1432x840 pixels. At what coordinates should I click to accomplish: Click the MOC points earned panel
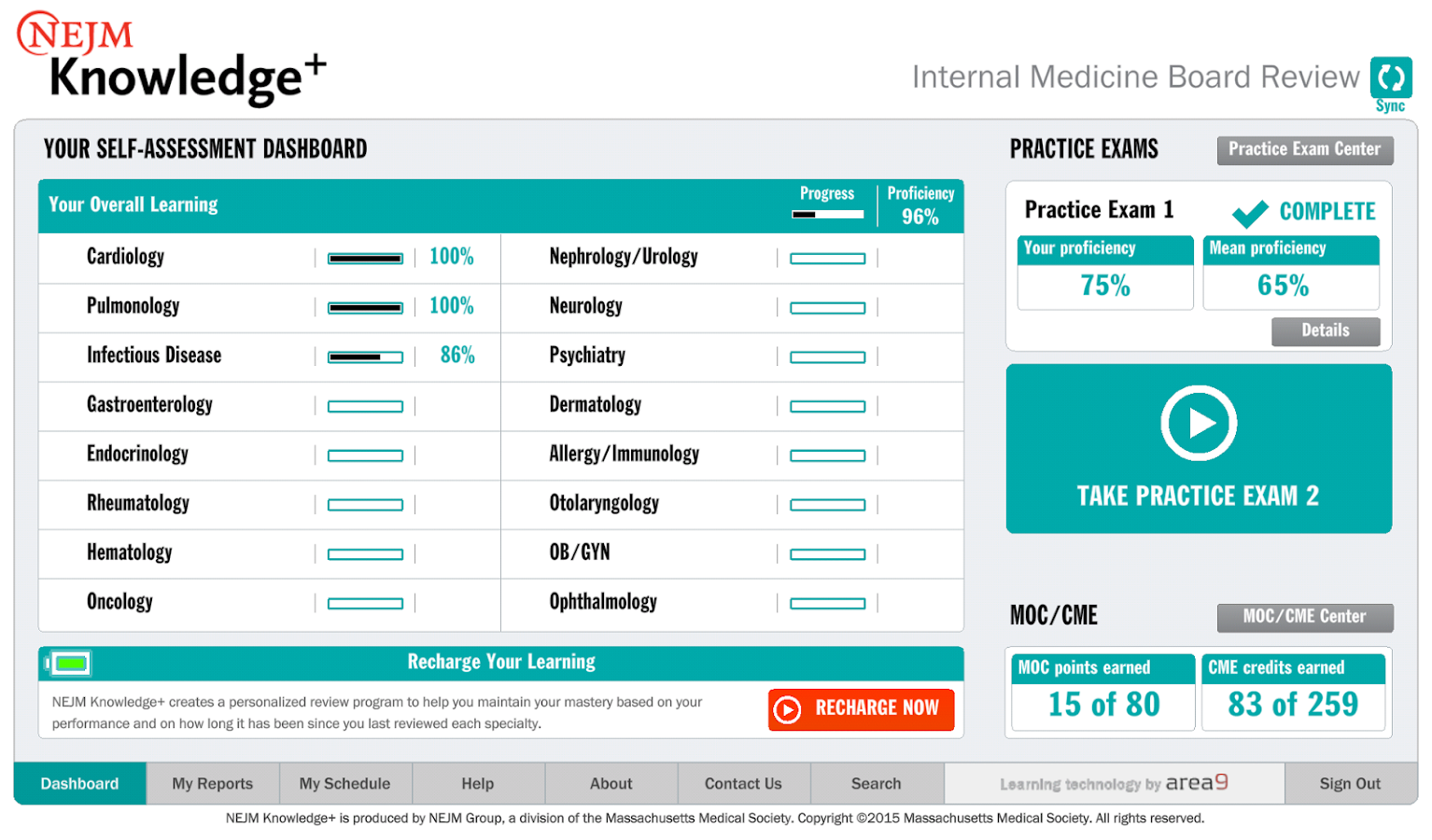pos(1102,692)
